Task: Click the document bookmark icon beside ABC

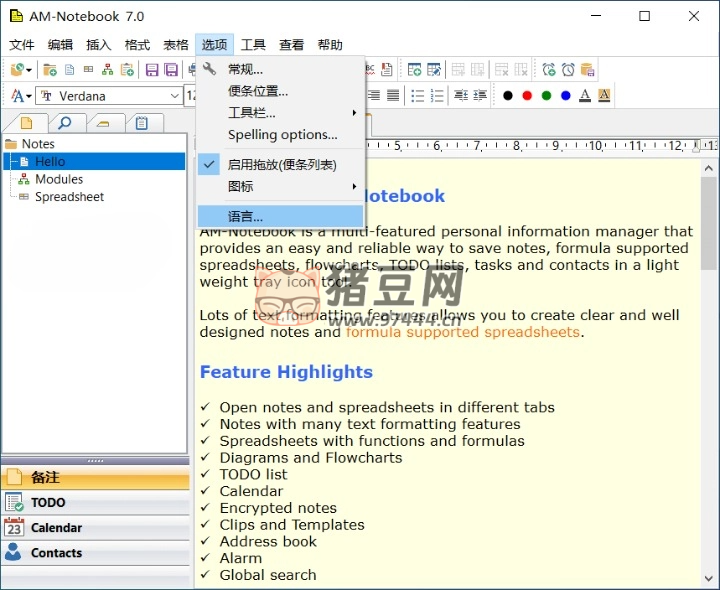Action: point(387,70)
